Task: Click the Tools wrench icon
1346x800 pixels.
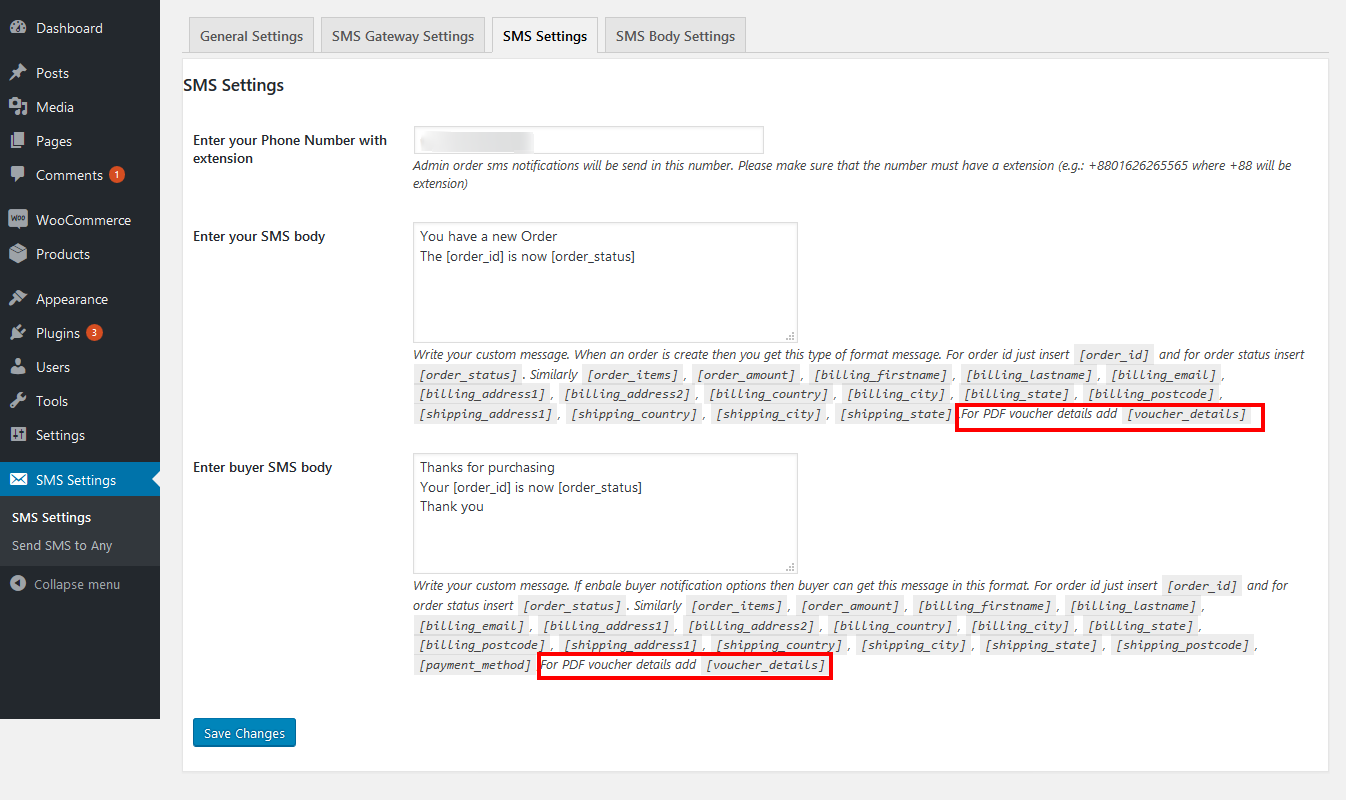Action: (18, 401)
